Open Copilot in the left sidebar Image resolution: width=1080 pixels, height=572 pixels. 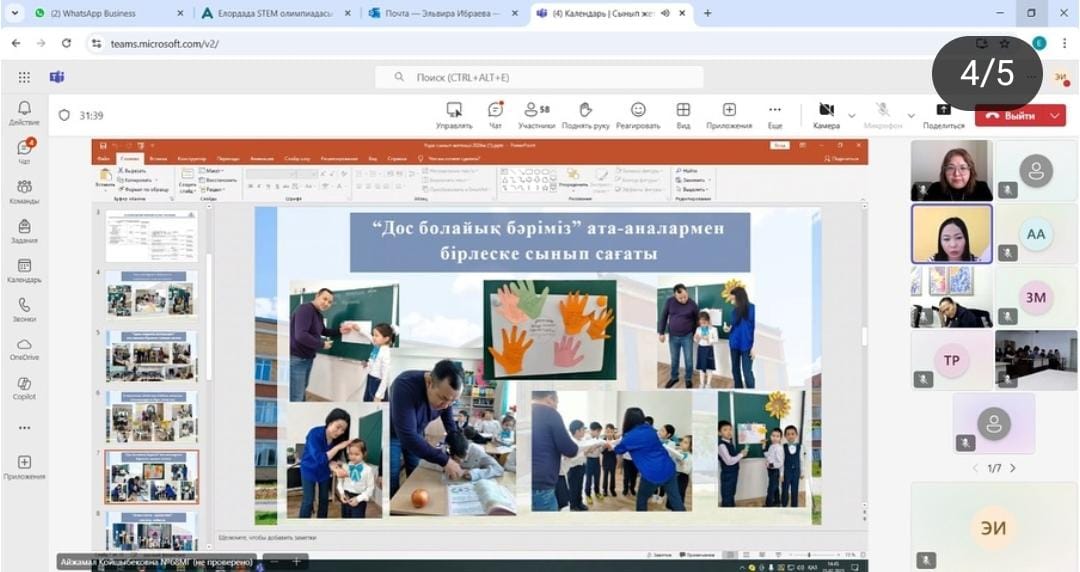pos(24,388)
